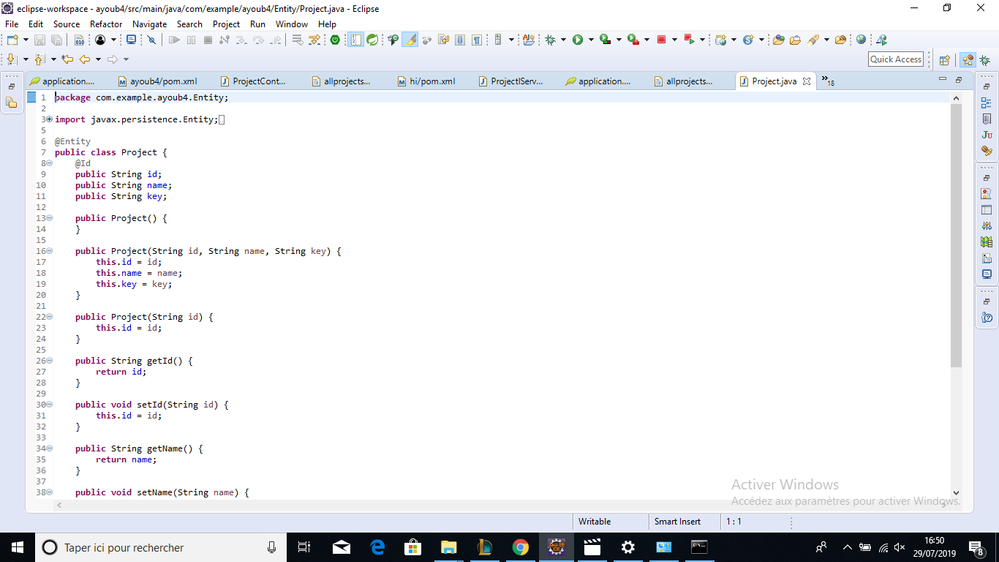
Task: Switch to the Debug perspective icon
Action: (985, 60)
